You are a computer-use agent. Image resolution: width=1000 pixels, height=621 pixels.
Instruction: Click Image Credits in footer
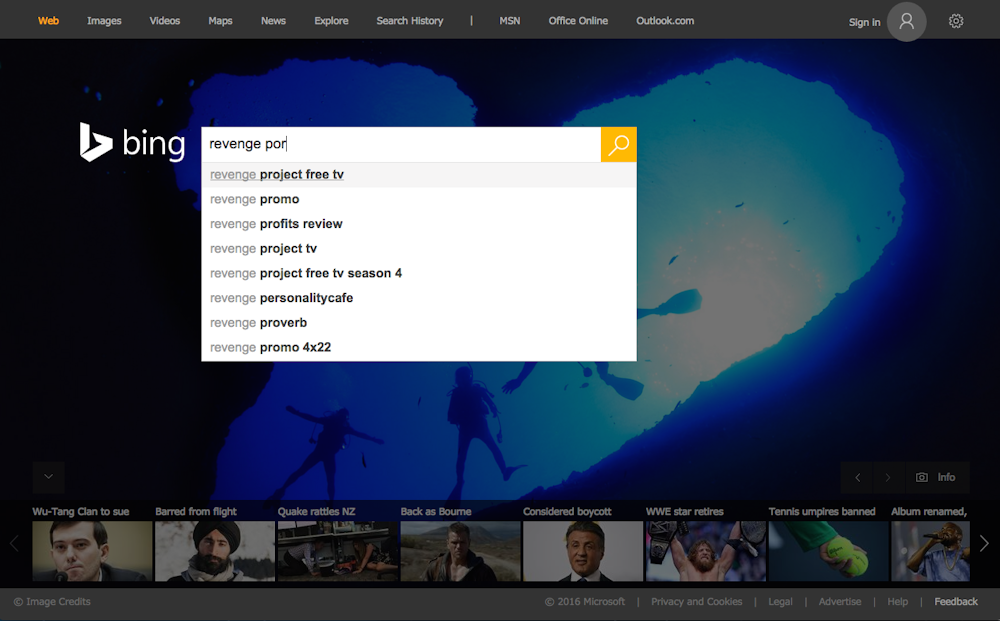pos(52,601)
